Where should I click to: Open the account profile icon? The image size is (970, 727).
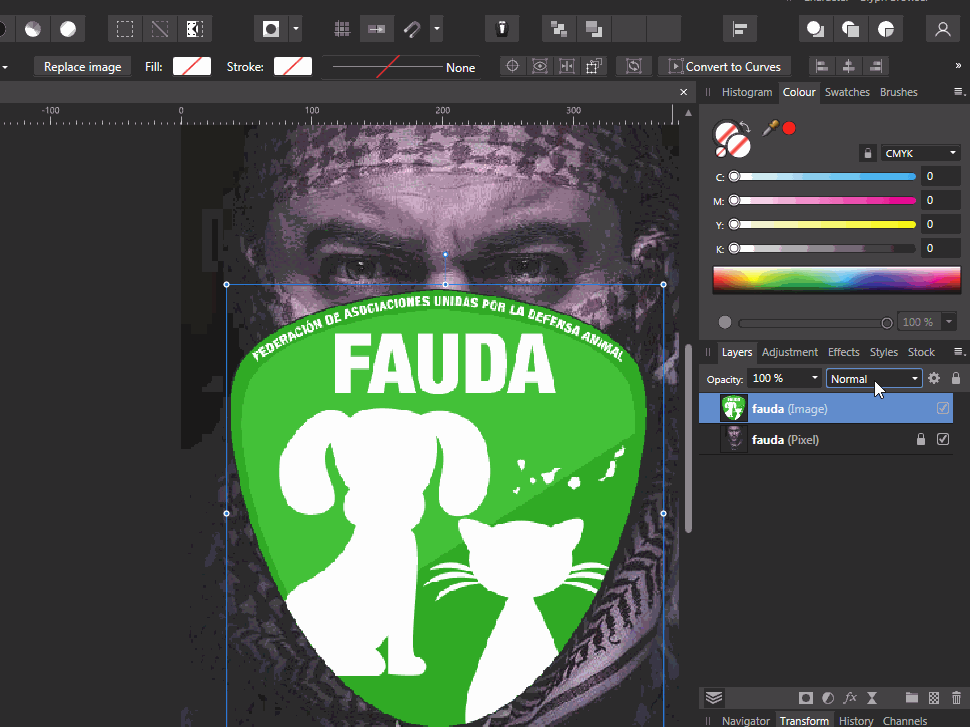pos(943,29)
